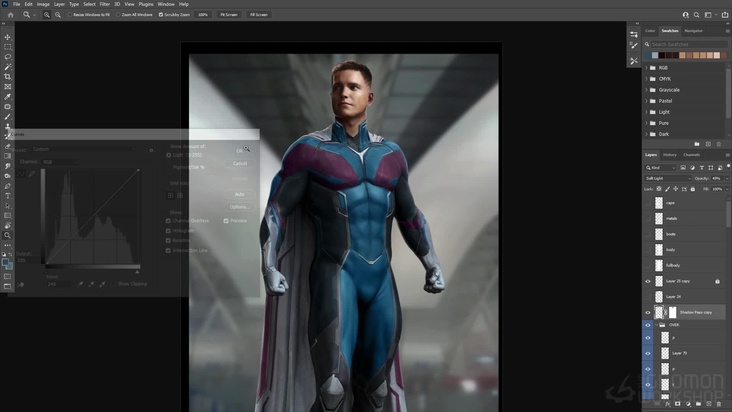Click Options in the Curves dialog

[239, 207]
